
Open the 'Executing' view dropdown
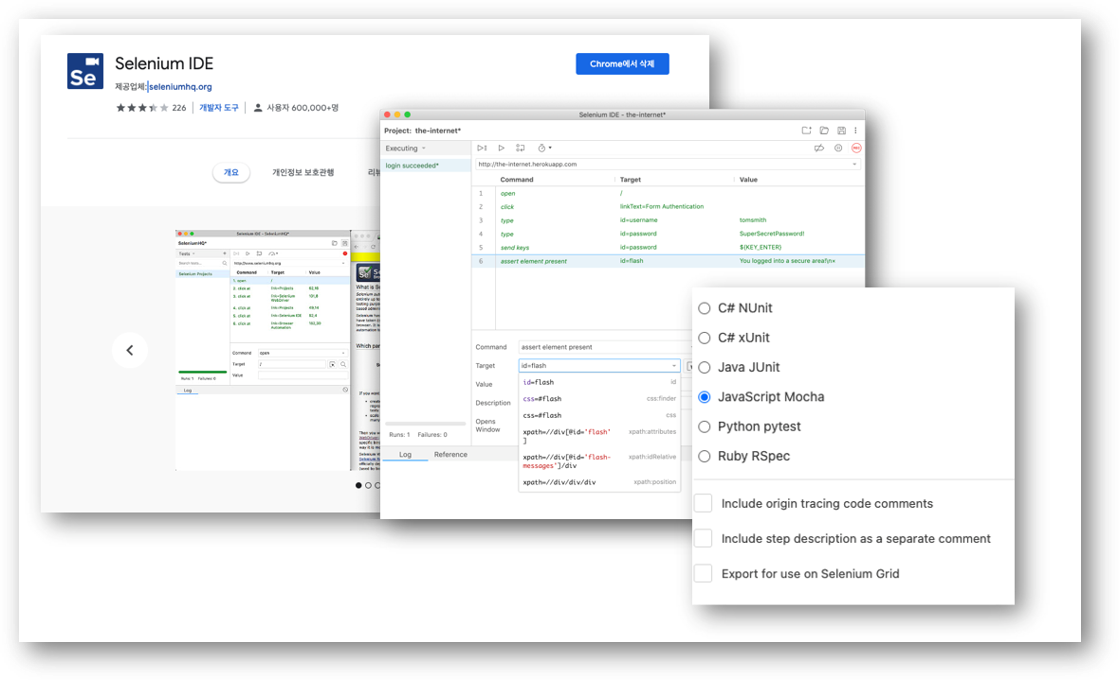click(405, 148)
